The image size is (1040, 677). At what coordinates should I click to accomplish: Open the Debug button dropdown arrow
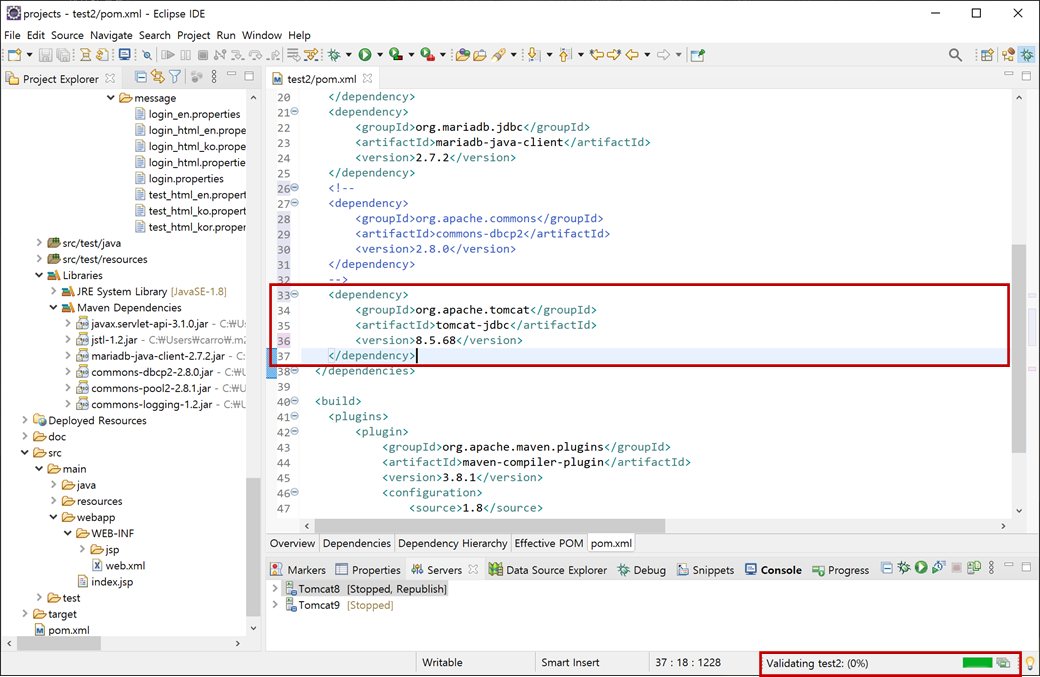click(x=349, y=55)
